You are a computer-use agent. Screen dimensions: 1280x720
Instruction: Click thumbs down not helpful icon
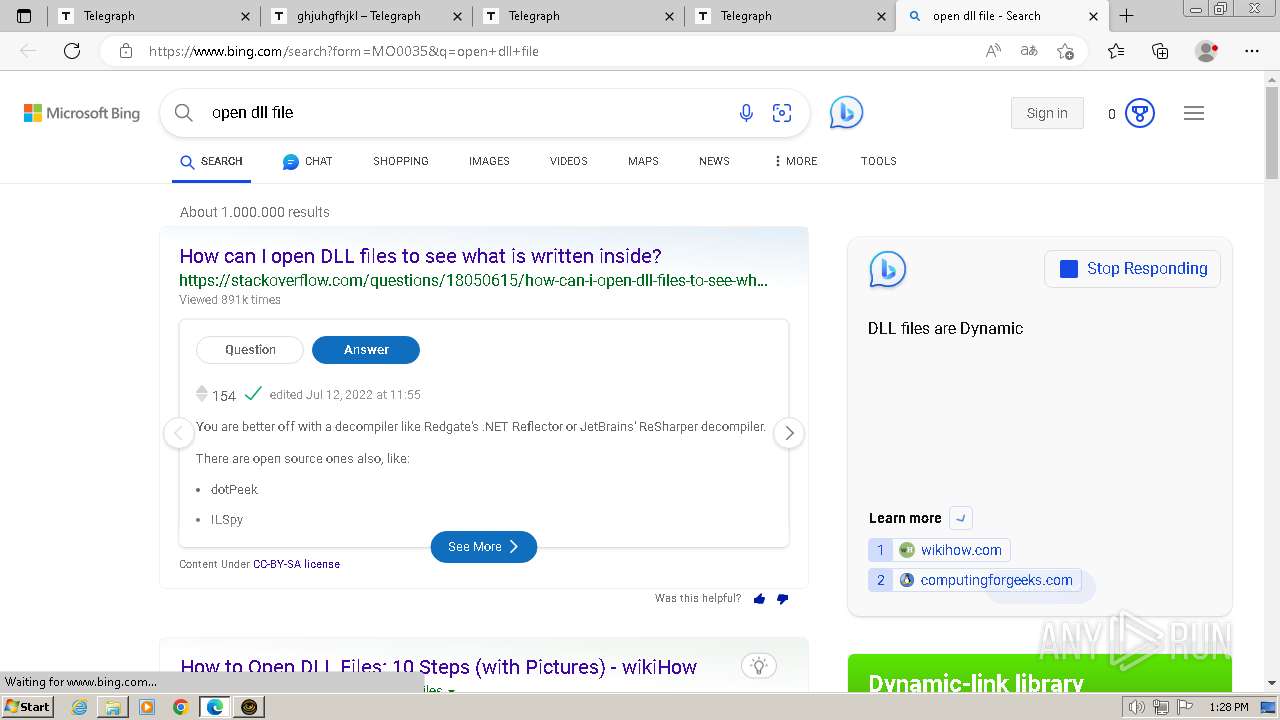[x=782, y=599]
